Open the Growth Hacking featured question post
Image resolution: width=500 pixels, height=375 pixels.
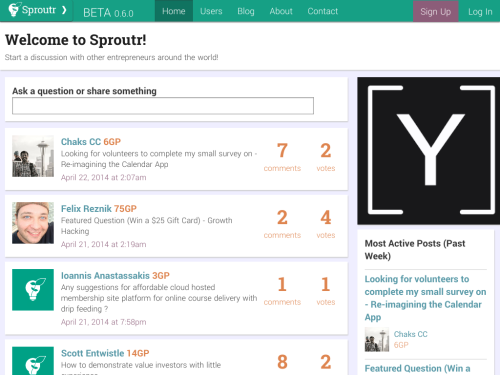pos(147,226)
